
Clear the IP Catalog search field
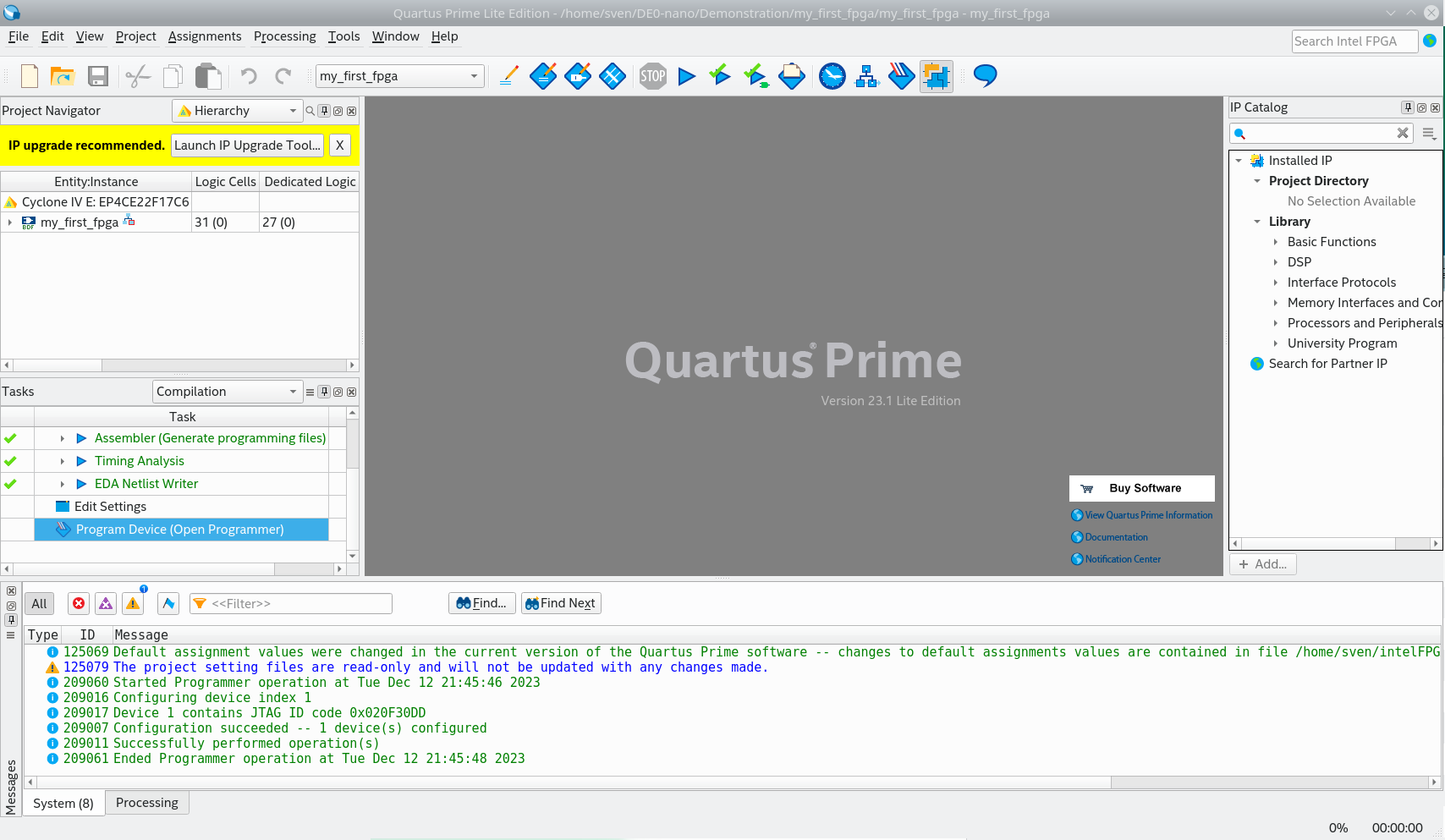[1403, 133]
